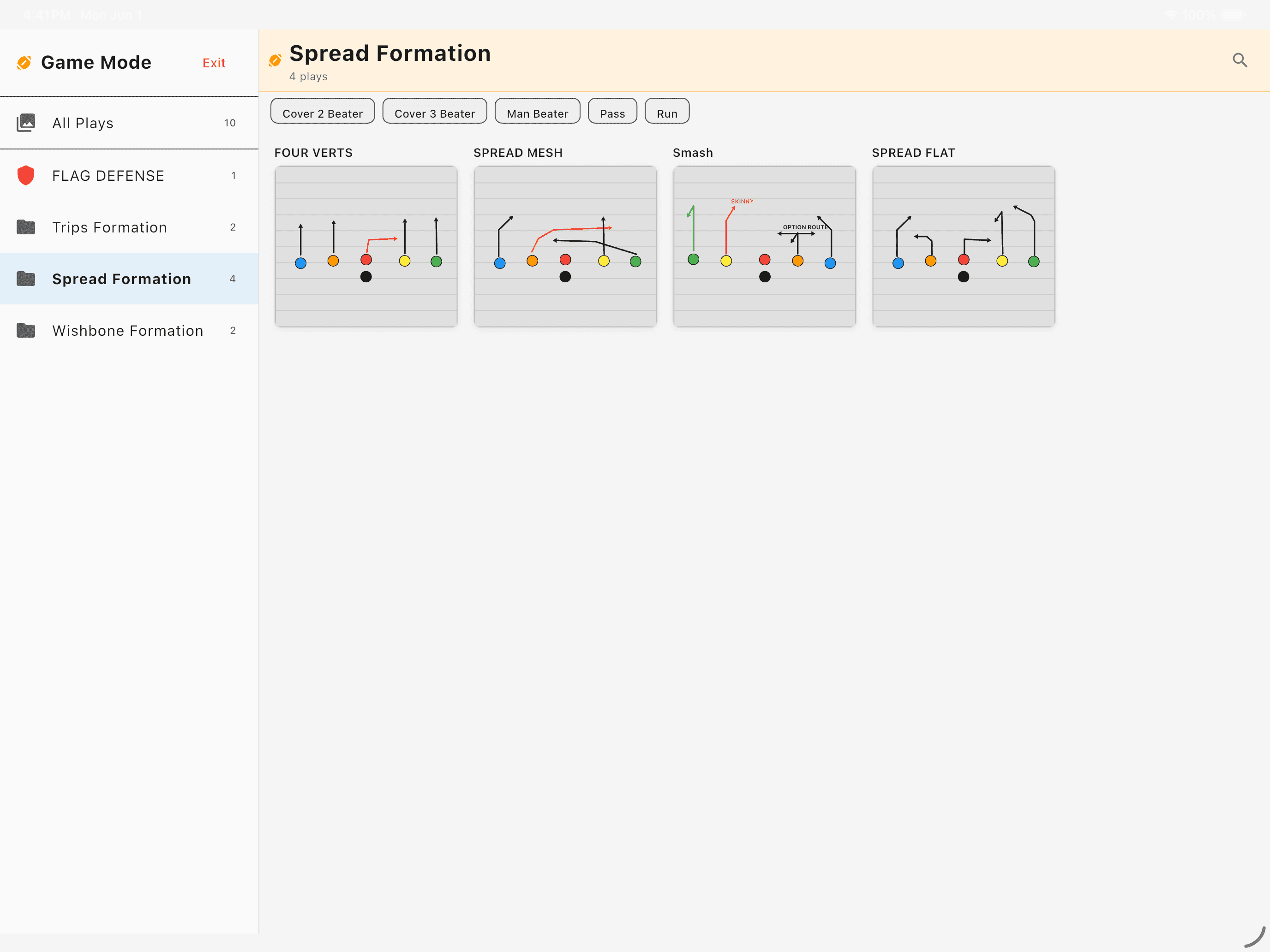The width and height of the screenshot is (1270, 952).
Task: Click the All Plays count of 10
Action: (x=230, y=123)
